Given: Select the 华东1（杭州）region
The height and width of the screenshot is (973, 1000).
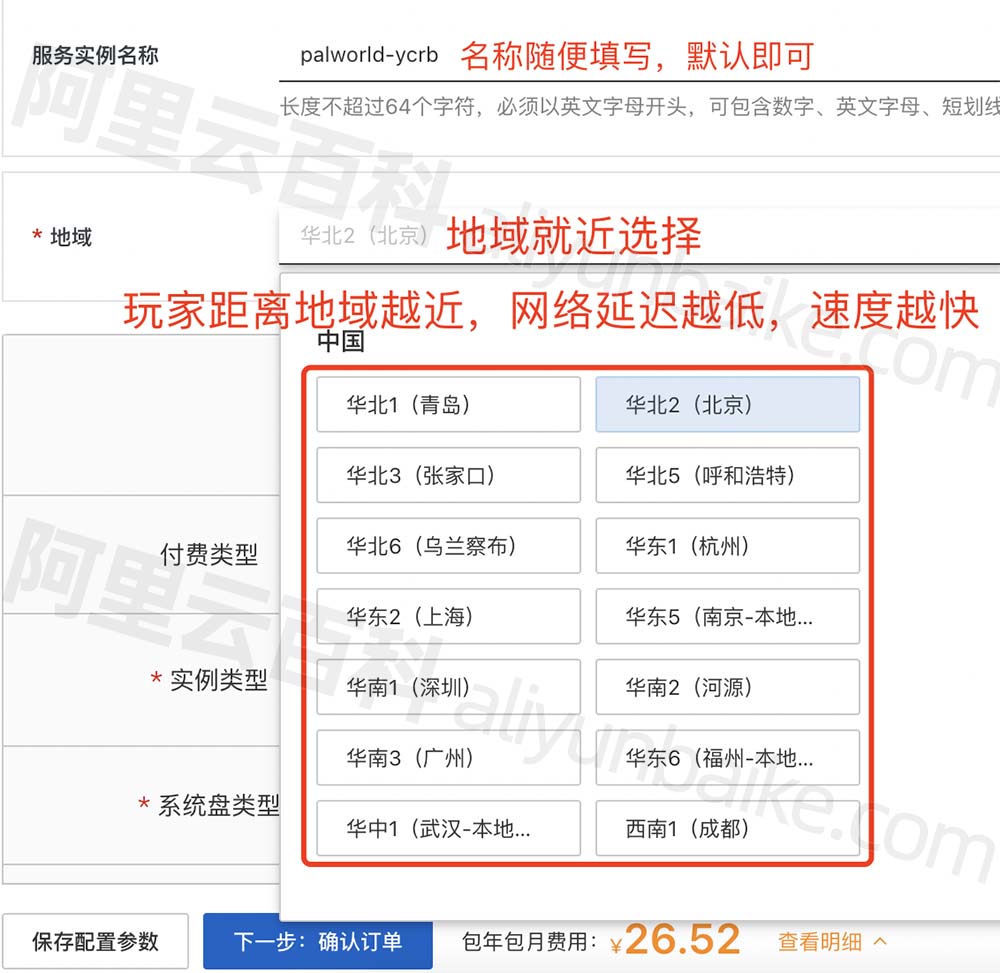Looking at the screenshot, I should click(x=727, y=545).
